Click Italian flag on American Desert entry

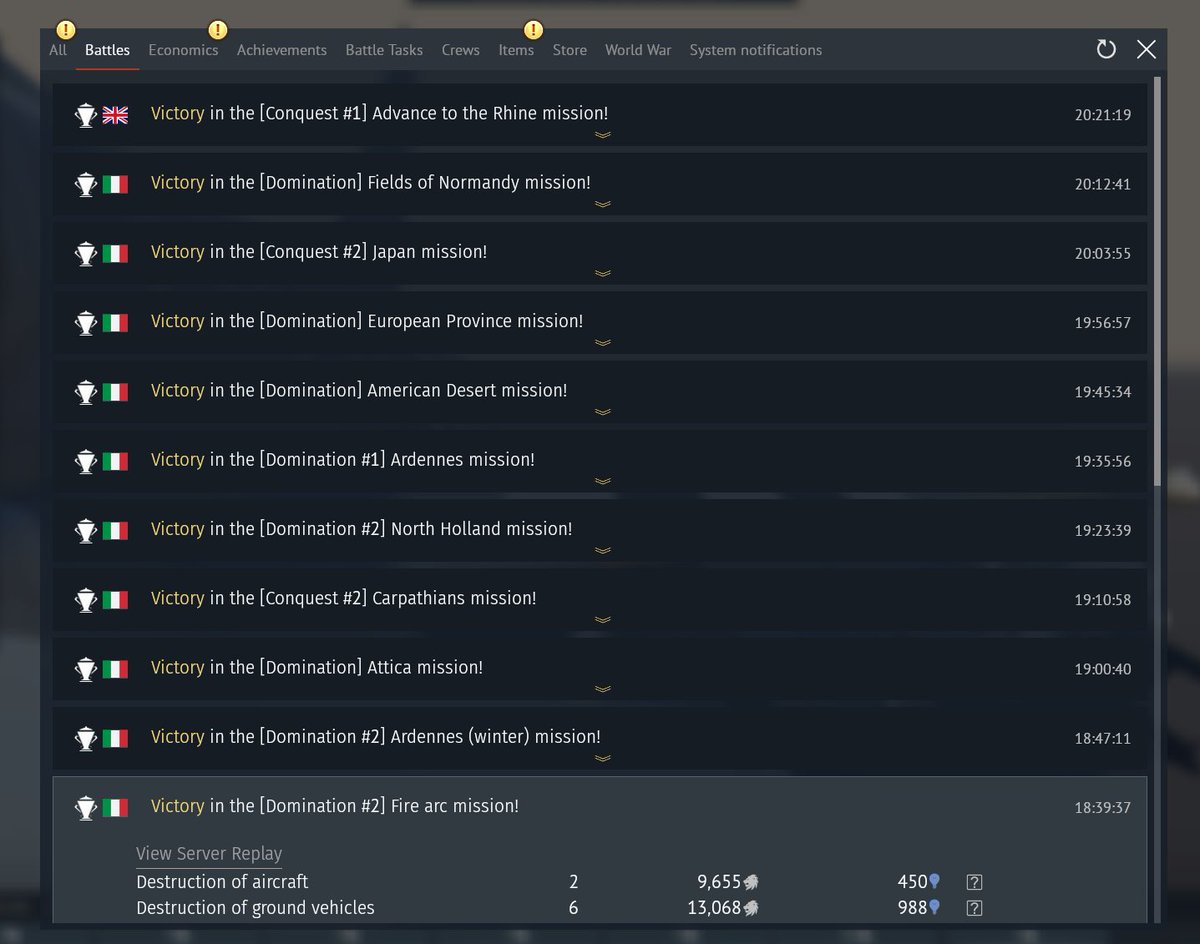click(115, 392)
